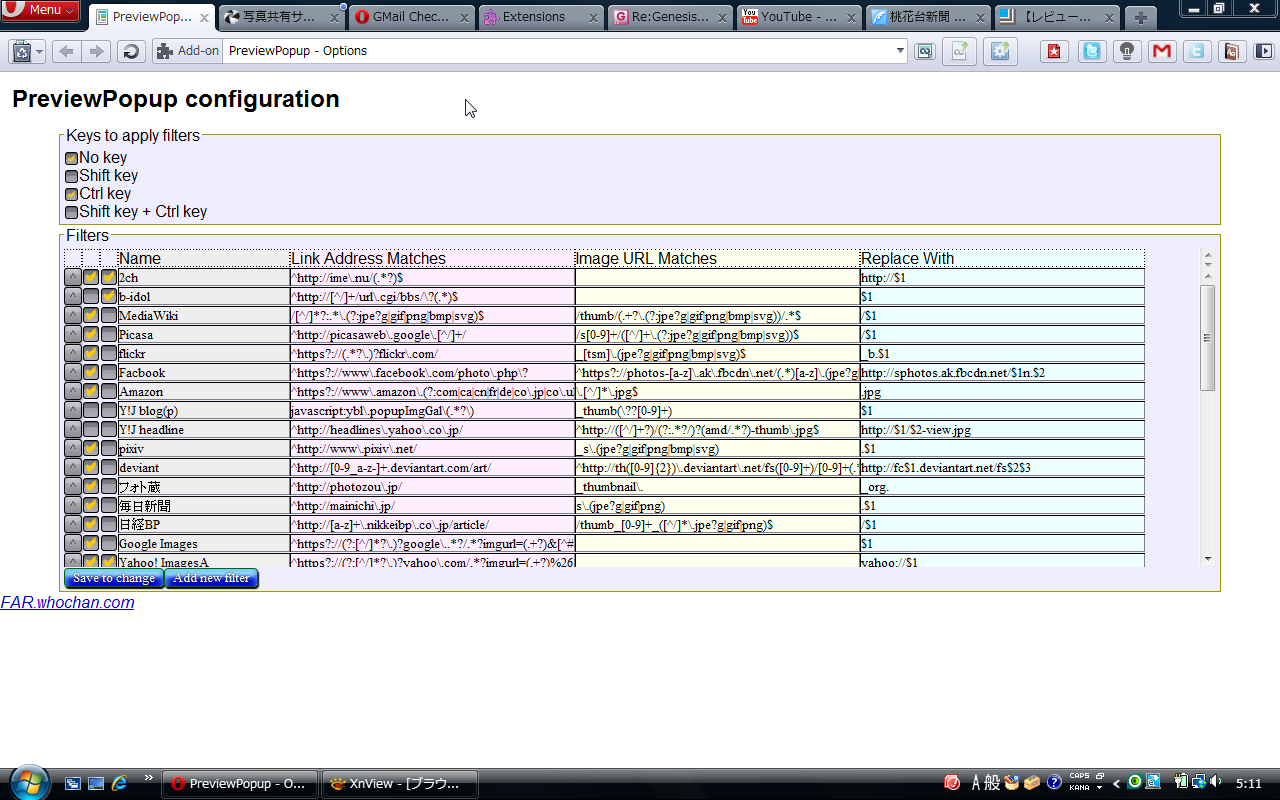Switch to the Extensions tab

(541, 17)
